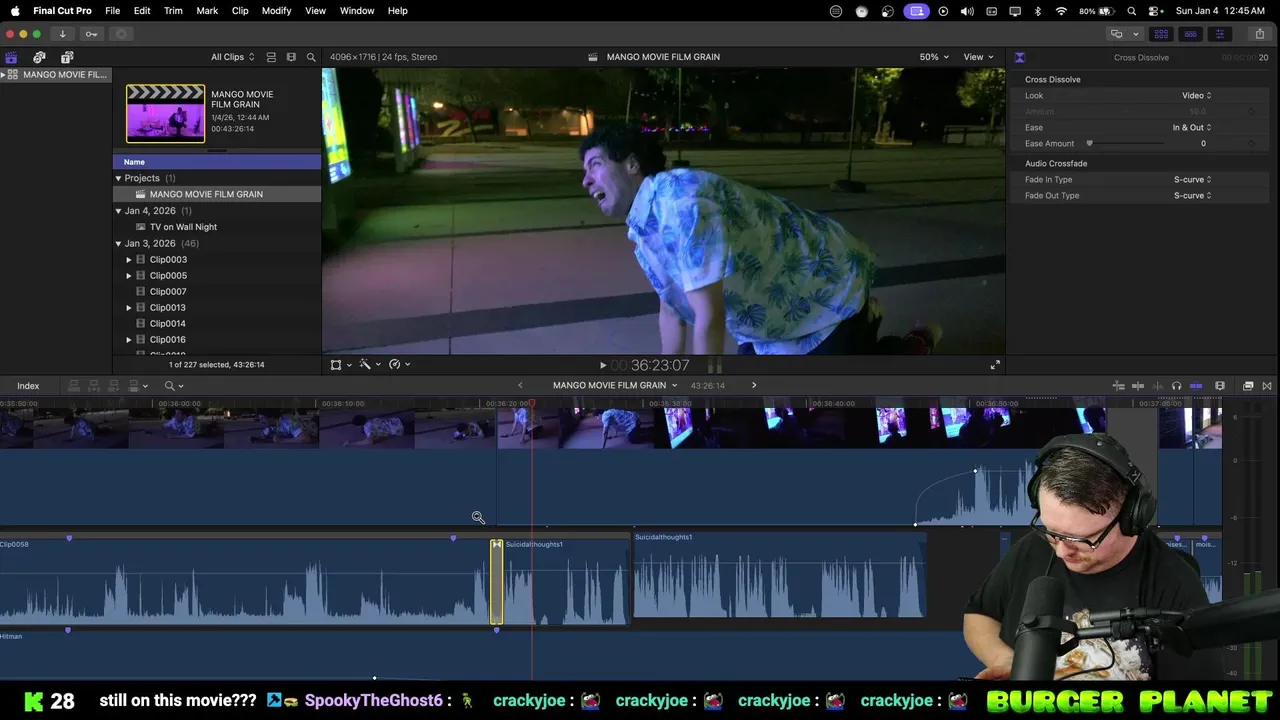Image resolution: width=1280 pixels, height=720 pixels.
Task: Toggle the inspector visibility button
Action: coord(1219,34)
